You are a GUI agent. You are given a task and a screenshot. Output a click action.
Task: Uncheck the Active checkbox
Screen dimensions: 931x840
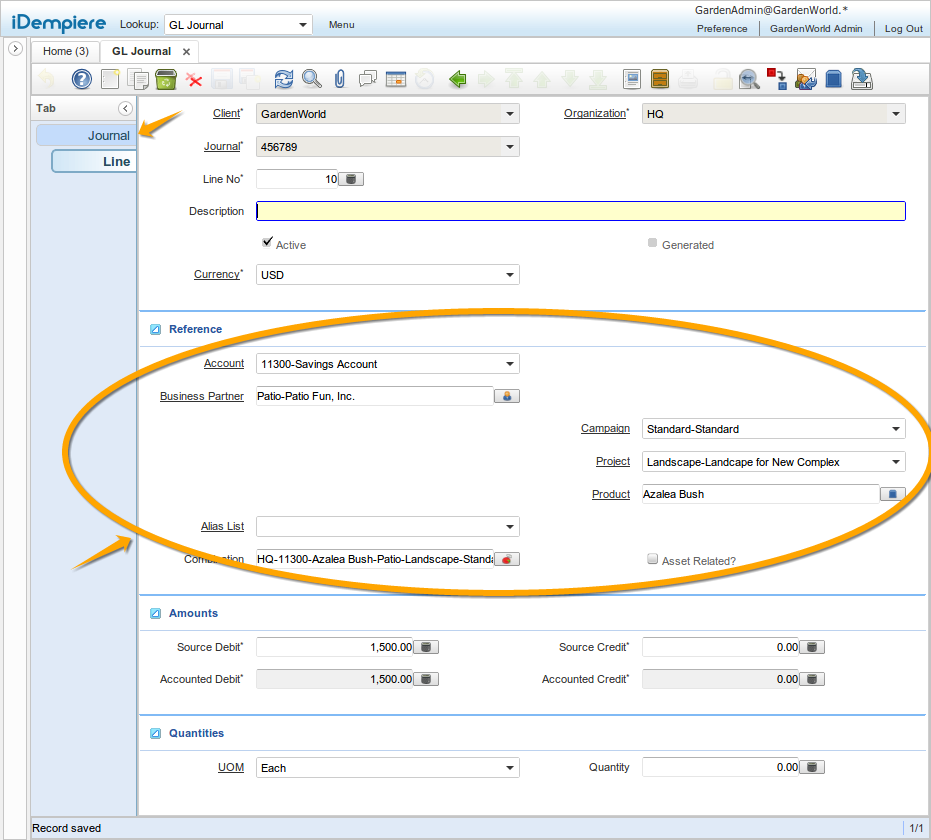click(267, 242)
